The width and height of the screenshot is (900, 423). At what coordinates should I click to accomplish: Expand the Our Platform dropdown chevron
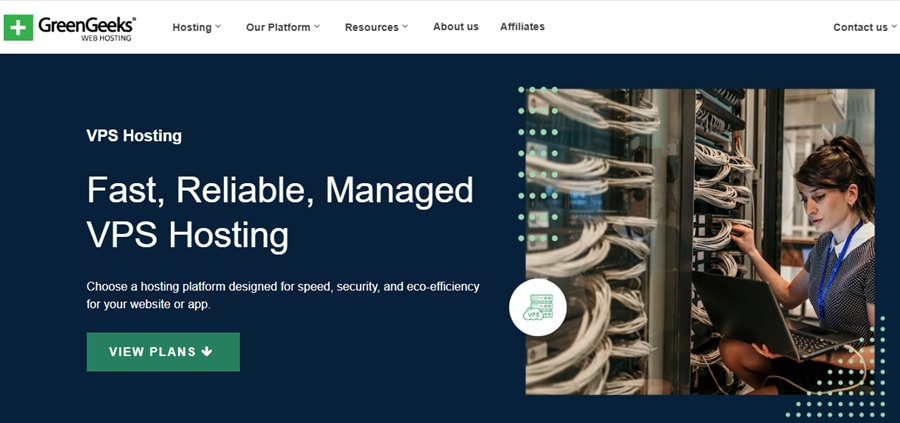[317, 26]
